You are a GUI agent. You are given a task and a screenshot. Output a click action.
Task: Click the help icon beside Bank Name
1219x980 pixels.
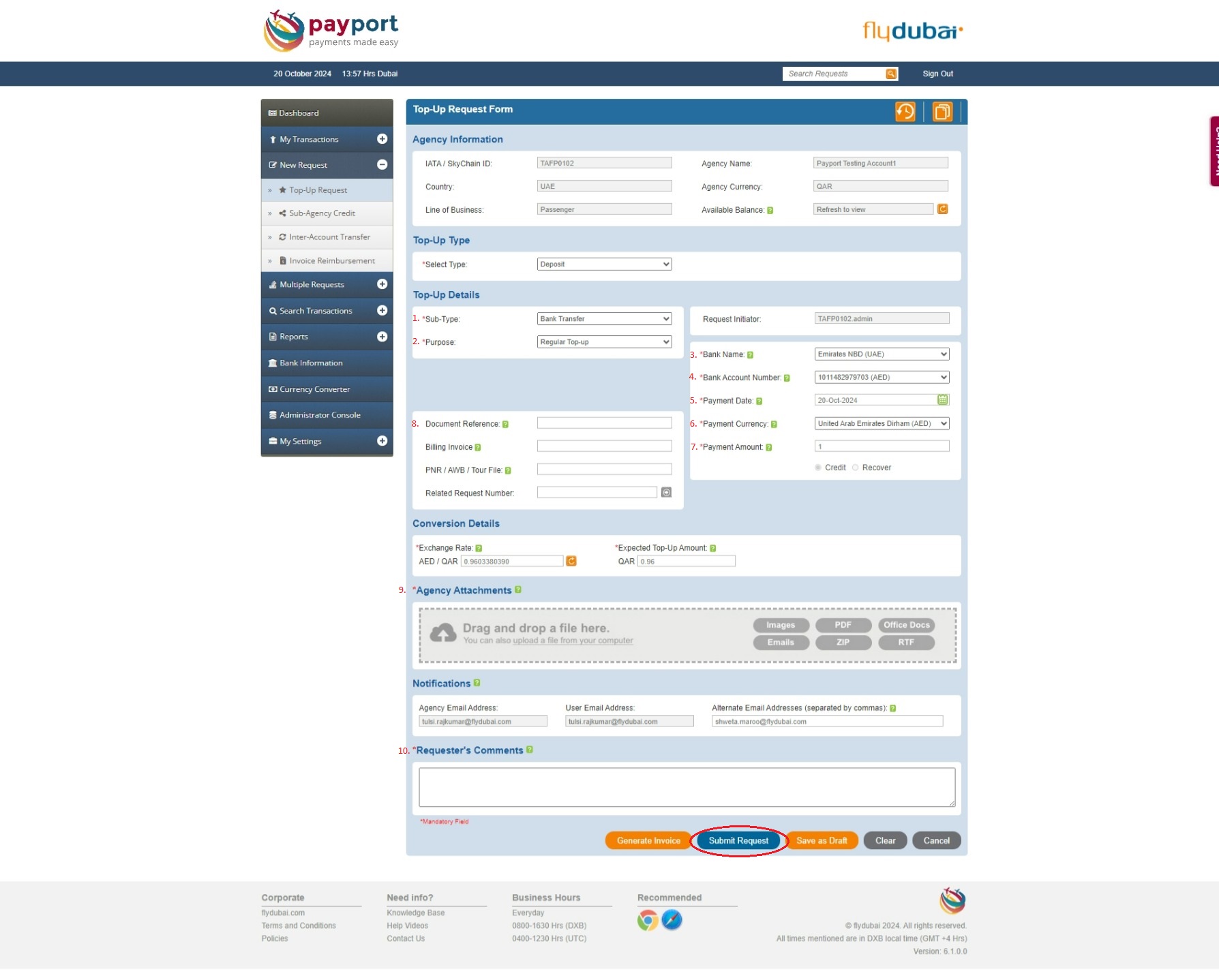750,355
